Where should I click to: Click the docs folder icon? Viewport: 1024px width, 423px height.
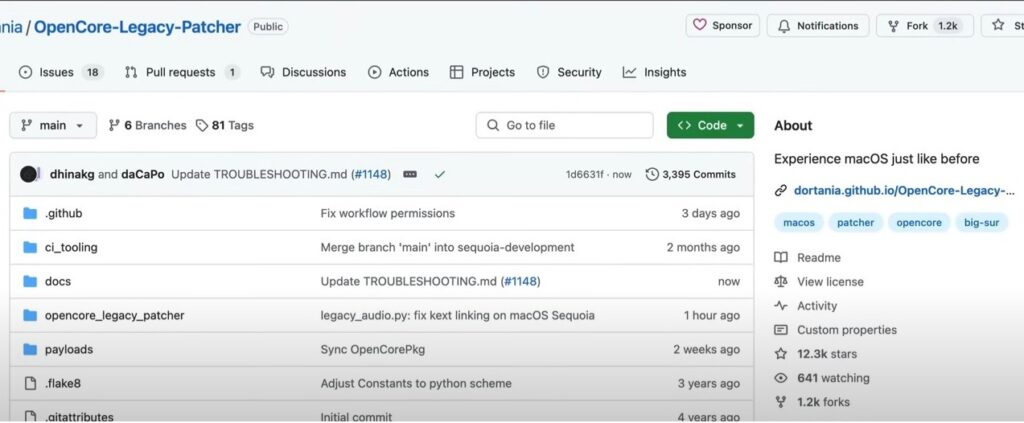click(30, 281)
